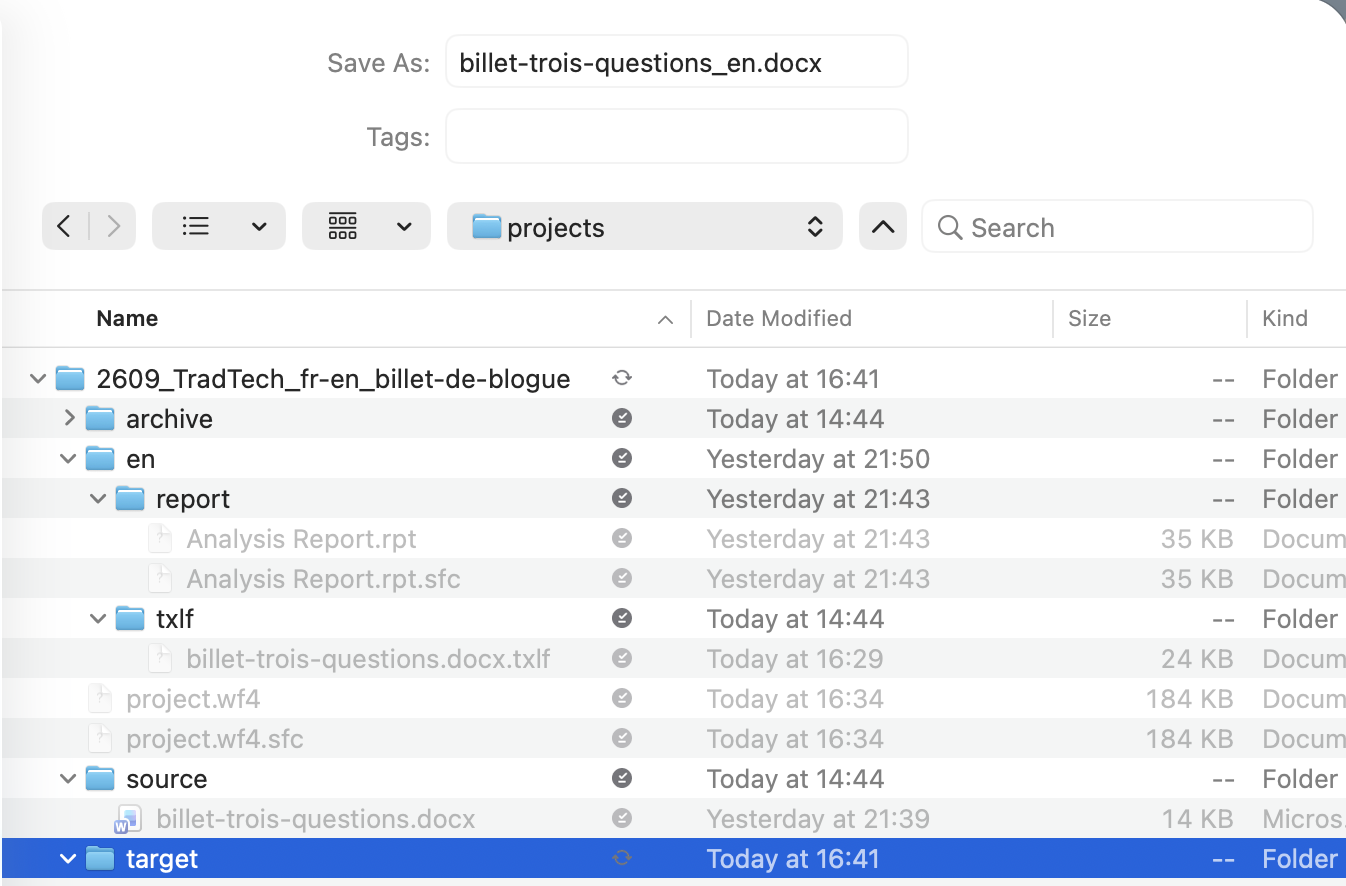
Task: Click the project.wf4 file icon
Action: (100, 699)
